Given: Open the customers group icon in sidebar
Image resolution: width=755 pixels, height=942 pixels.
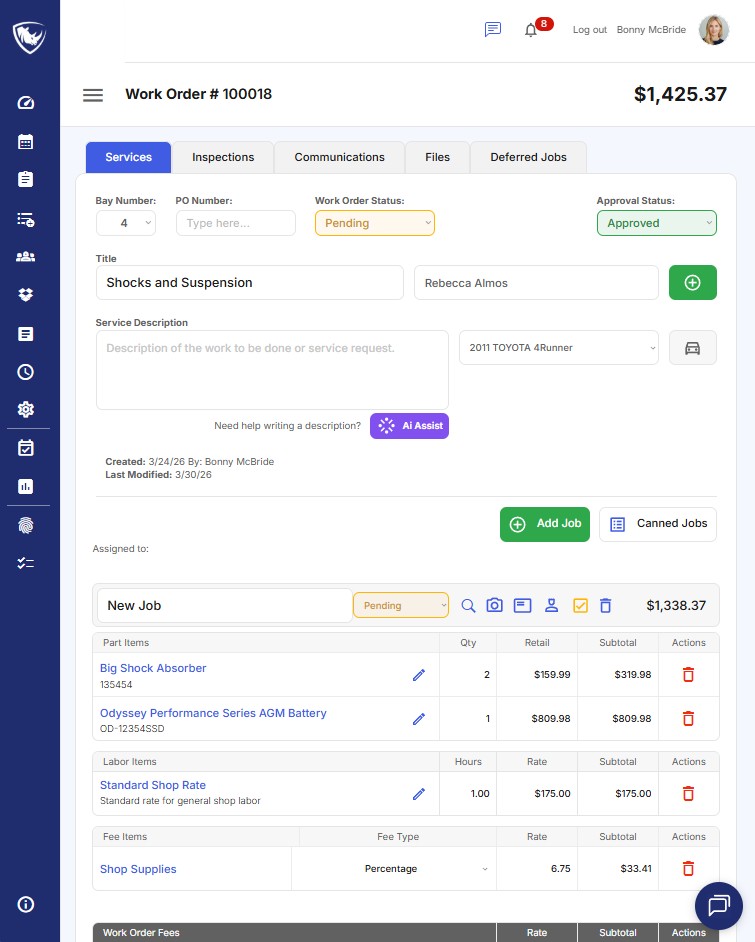Looking at the screenshot, I should [x=25, y=257].
